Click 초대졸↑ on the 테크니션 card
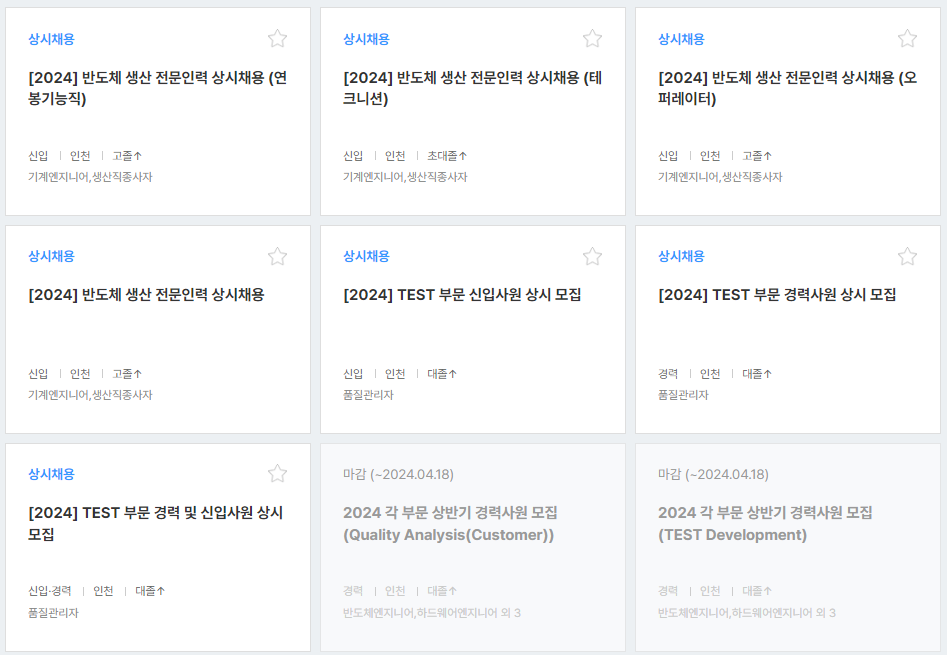This screenshot has width=947, height=655. click(x=447, y=156)
